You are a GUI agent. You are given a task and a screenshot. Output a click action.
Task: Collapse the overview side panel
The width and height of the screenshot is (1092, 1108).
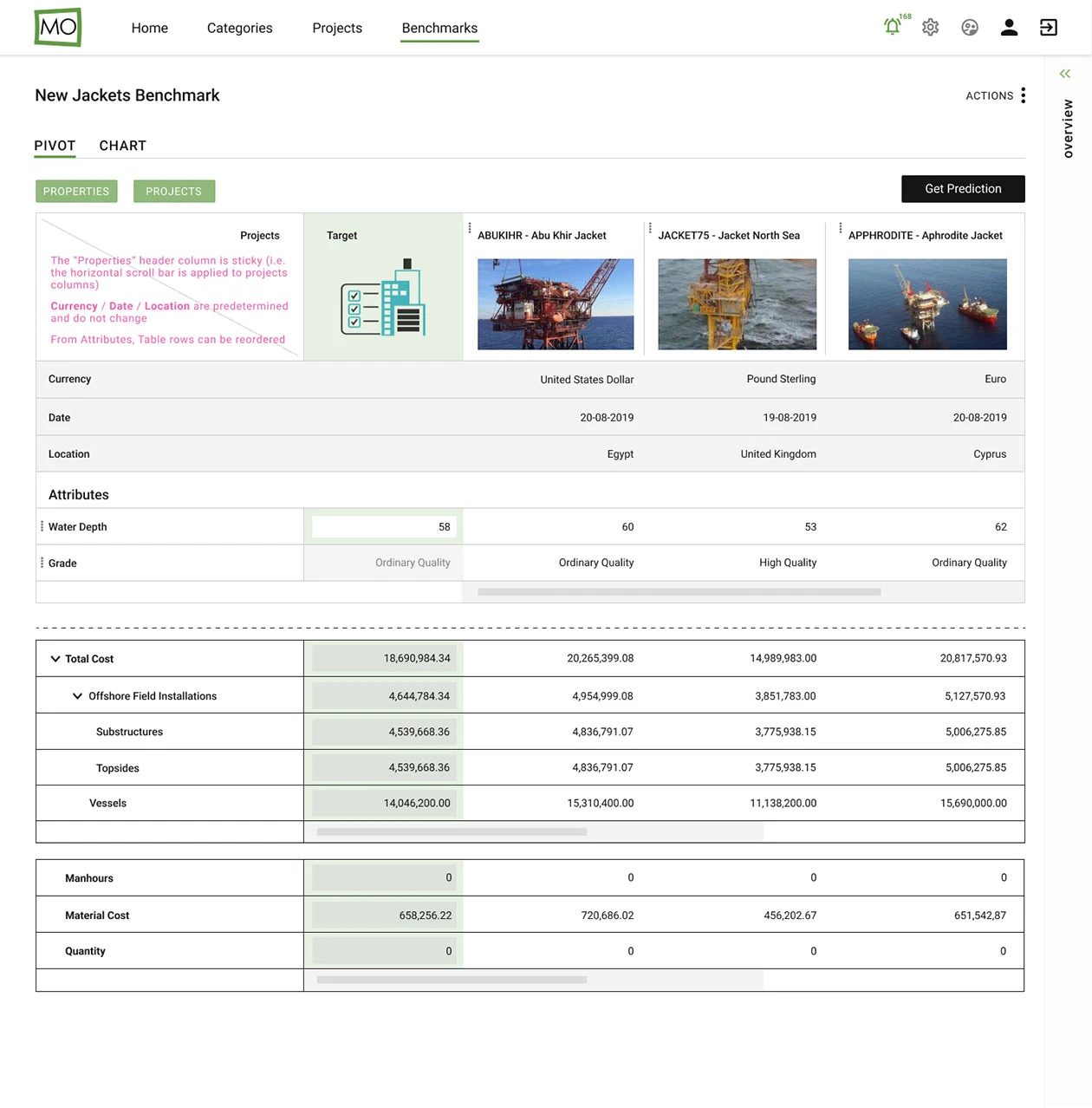[1065, 74]
